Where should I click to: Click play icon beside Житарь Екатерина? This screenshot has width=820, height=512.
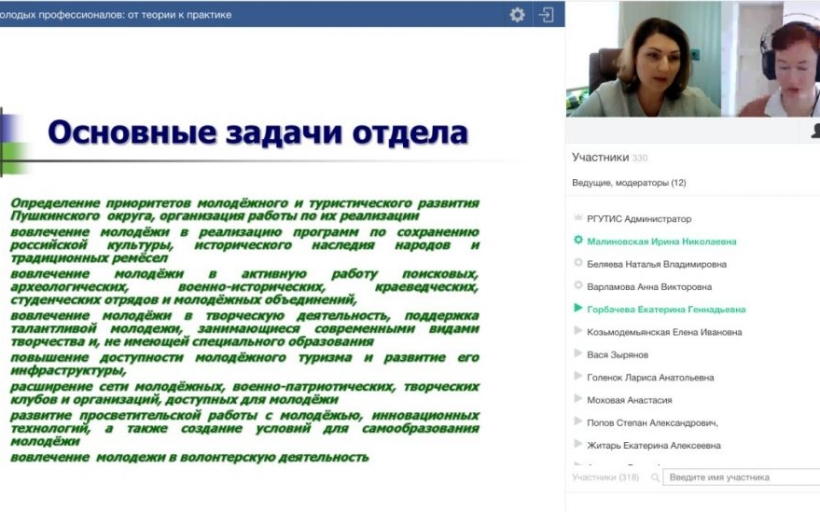coord(578,443)
